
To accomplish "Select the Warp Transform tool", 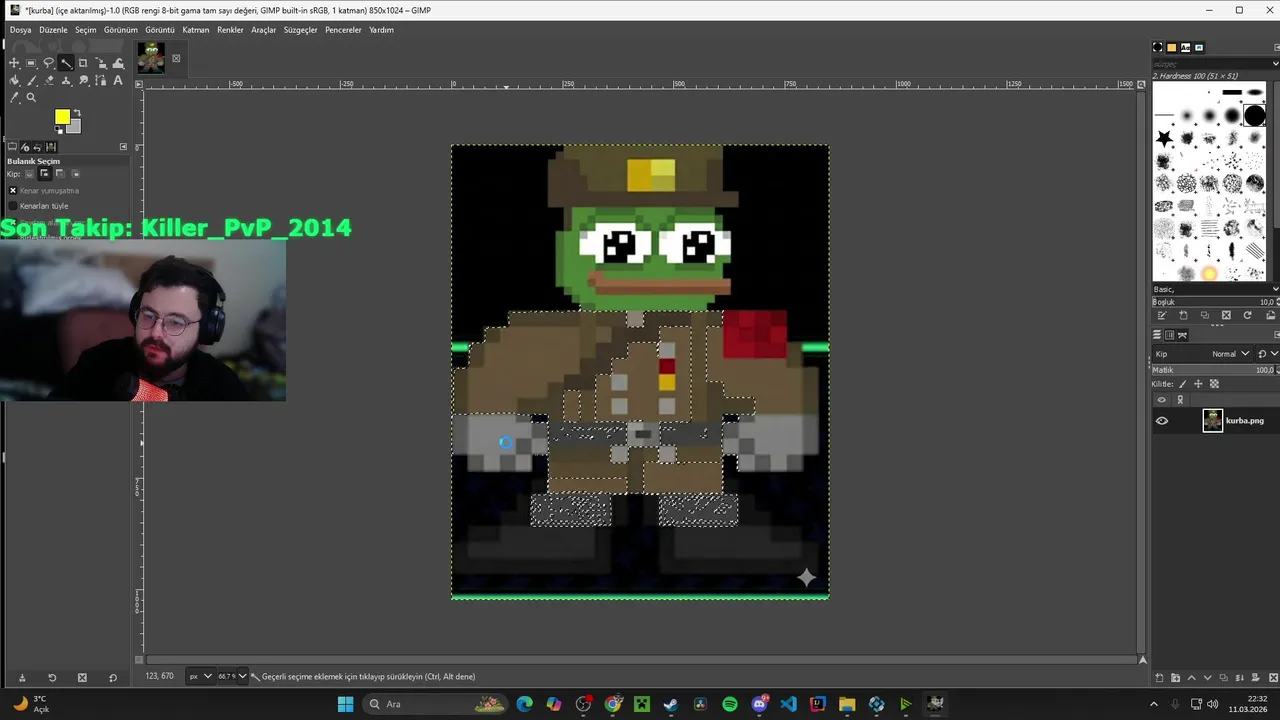I will click(x=118, y=63).
